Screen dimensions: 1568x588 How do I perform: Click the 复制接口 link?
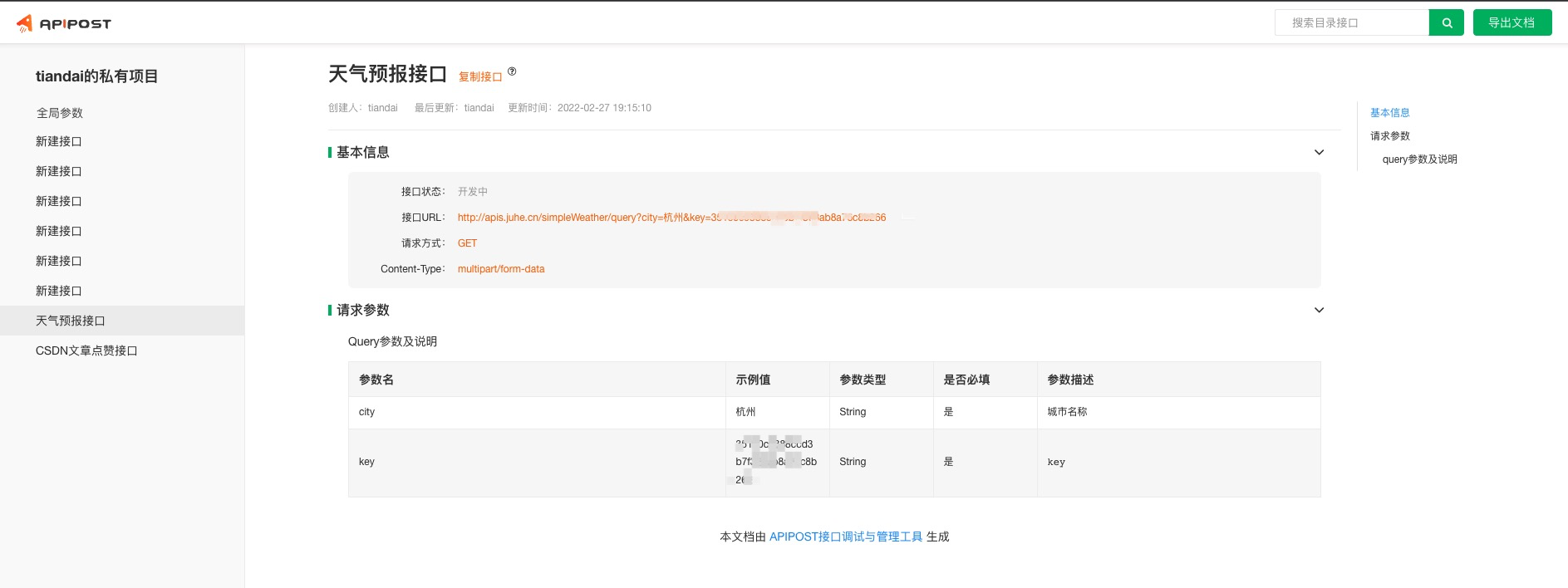480,76
